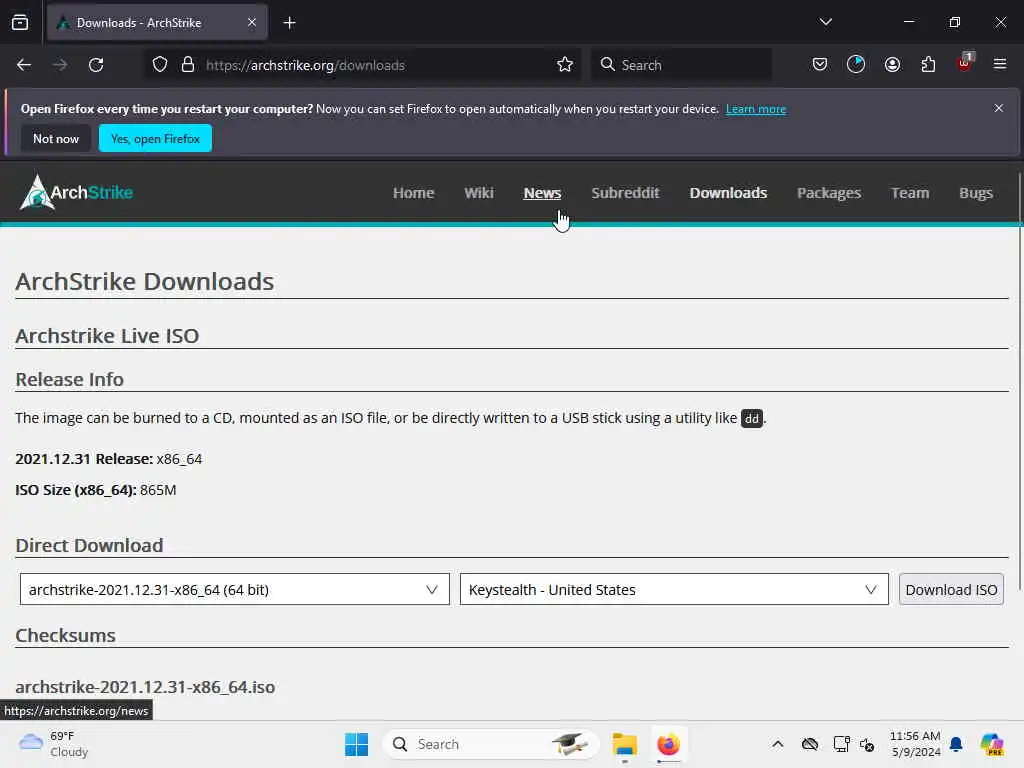Open the Pocket save icon
Screen dimensions: 1024x768
820,65
